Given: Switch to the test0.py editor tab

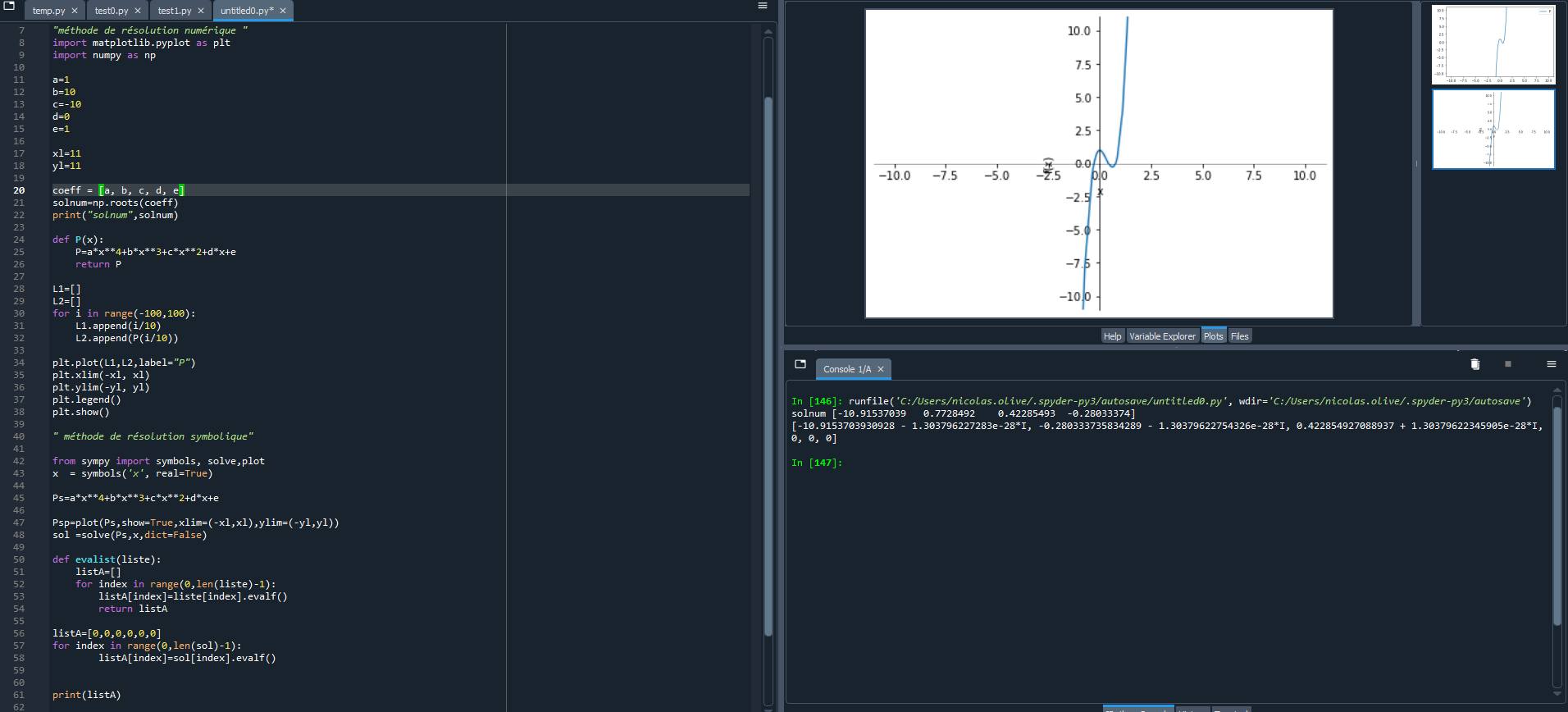Looking at the screenshot, I should [112, 11].
